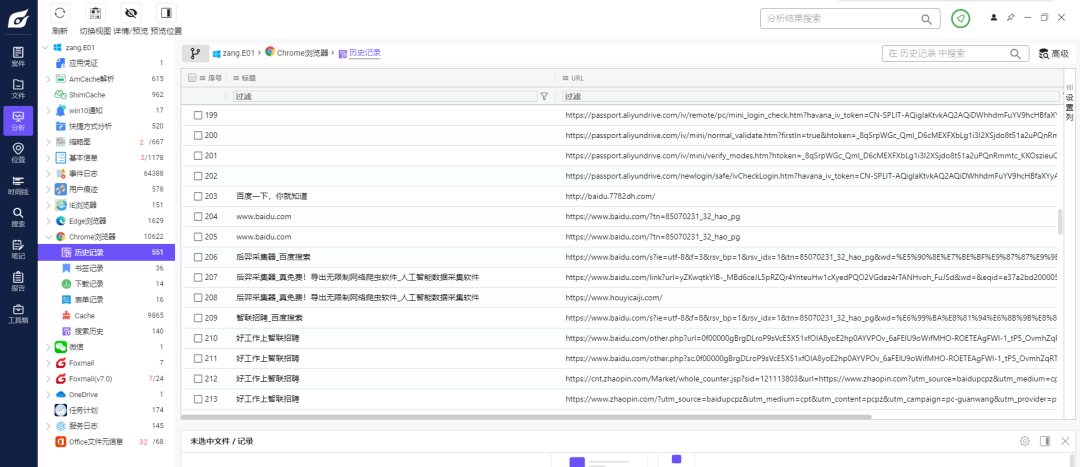Image resolution: width=1080 pixels, height=467 pixels.
Task: Click the magnifier in 分析结果搜索 box
Action: [927, 19]
